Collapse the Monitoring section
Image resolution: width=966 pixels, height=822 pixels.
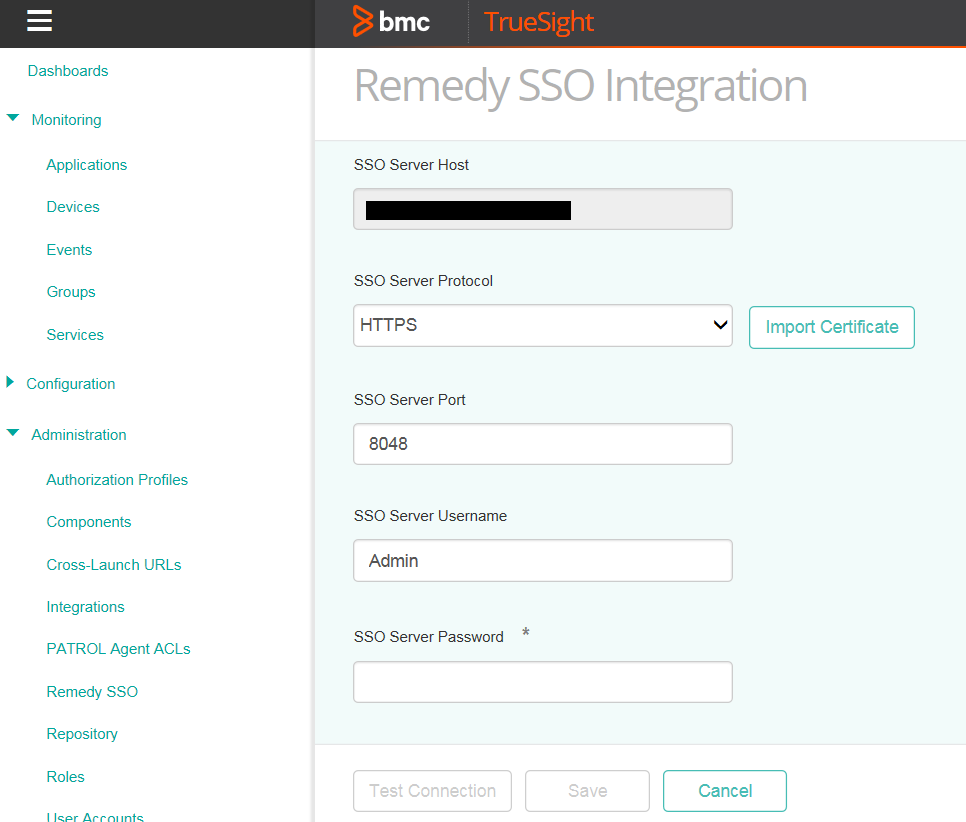click(x=13, y=119)
